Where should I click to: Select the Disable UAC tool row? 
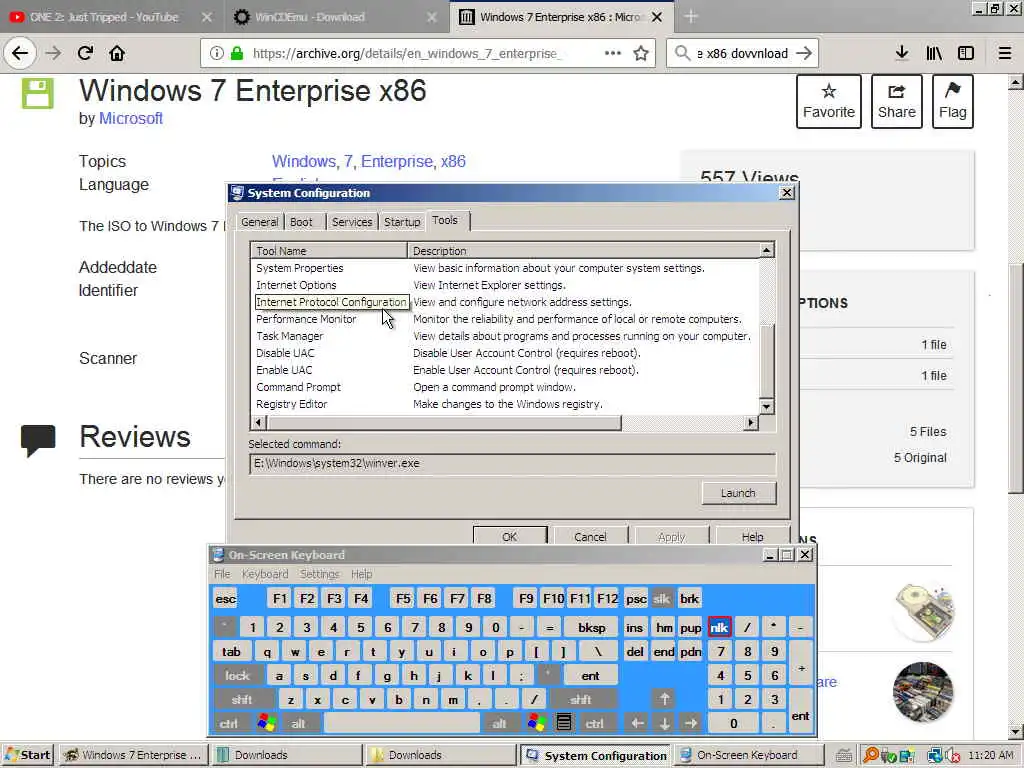(x=505, y=353)
